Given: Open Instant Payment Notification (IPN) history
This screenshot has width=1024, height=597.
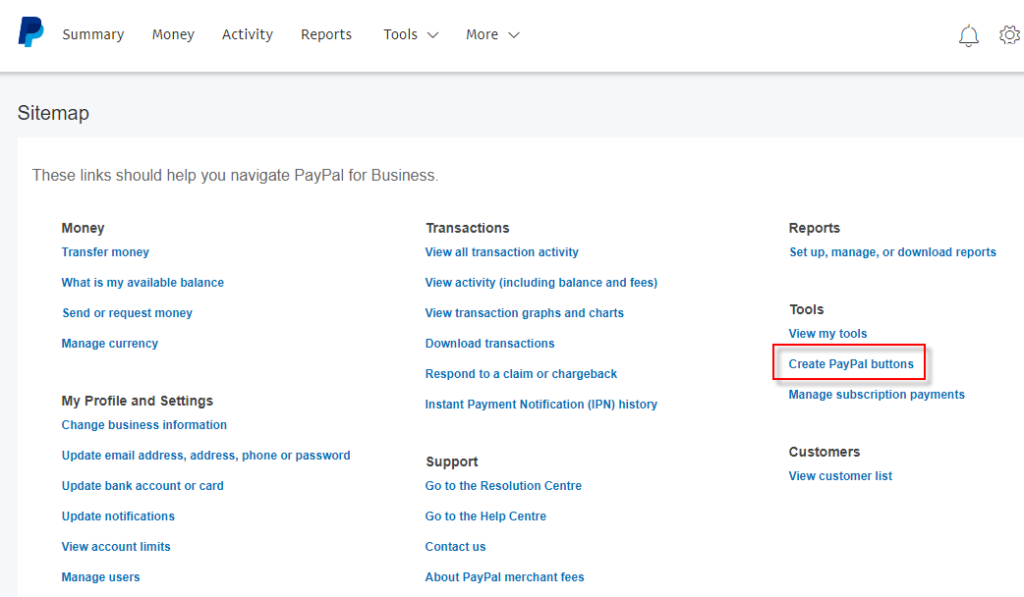Looking at the screenshot, I should (x=541, y=404).
